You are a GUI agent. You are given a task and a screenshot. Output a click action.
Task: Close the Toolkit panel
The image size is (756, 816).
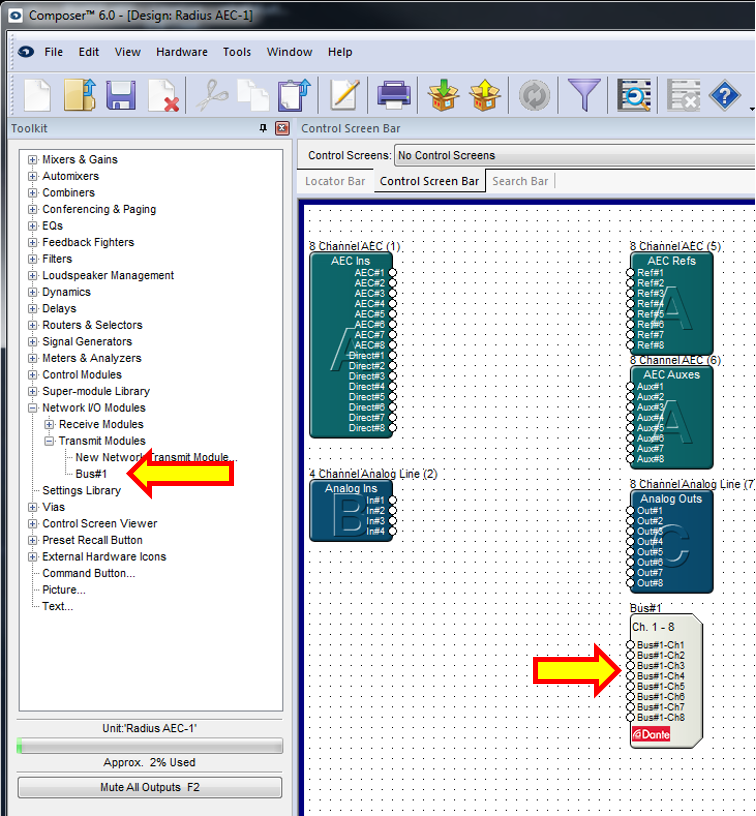point(282,128)
